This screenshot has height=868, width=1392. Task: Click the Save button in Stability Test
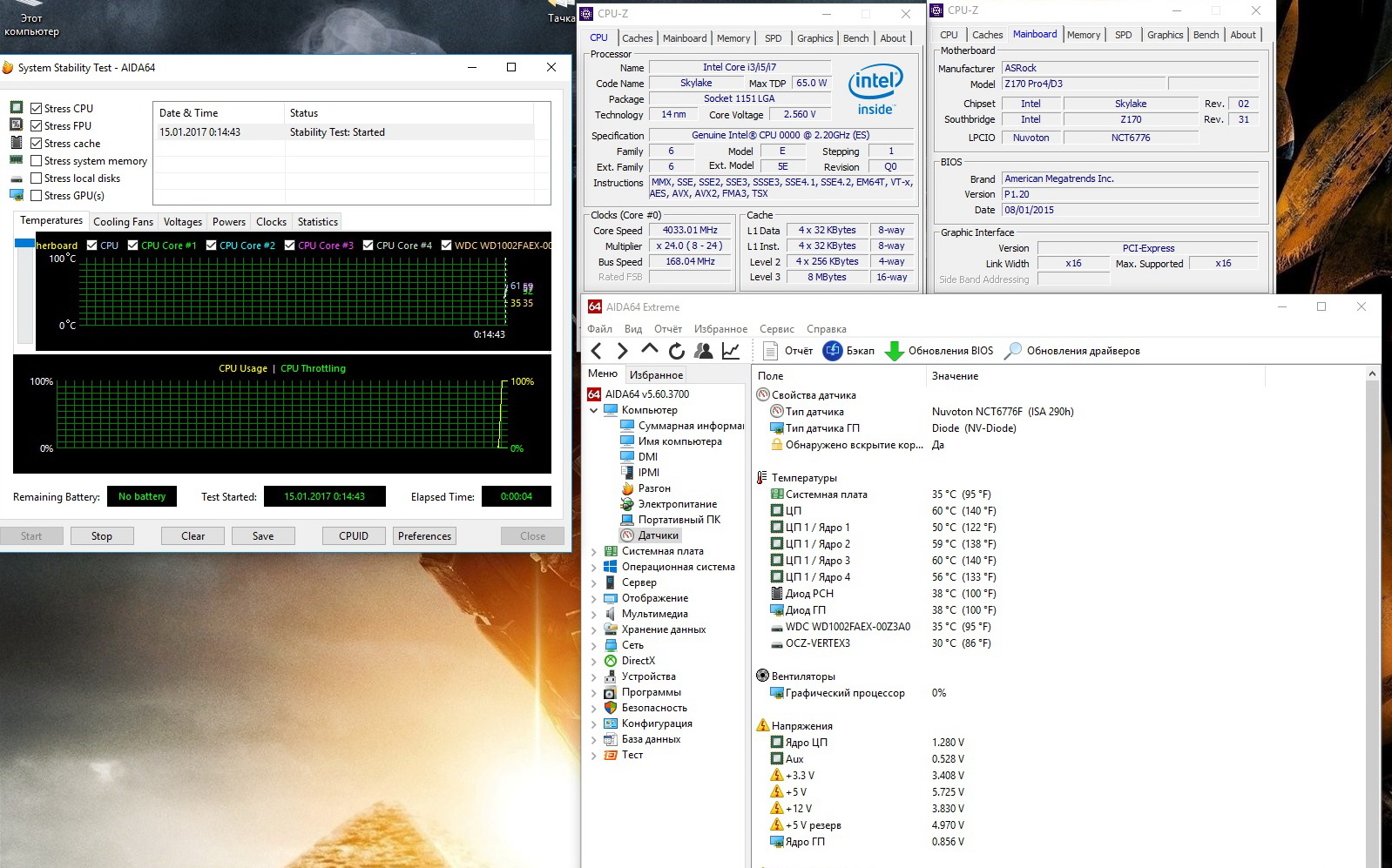click(263, 536)
